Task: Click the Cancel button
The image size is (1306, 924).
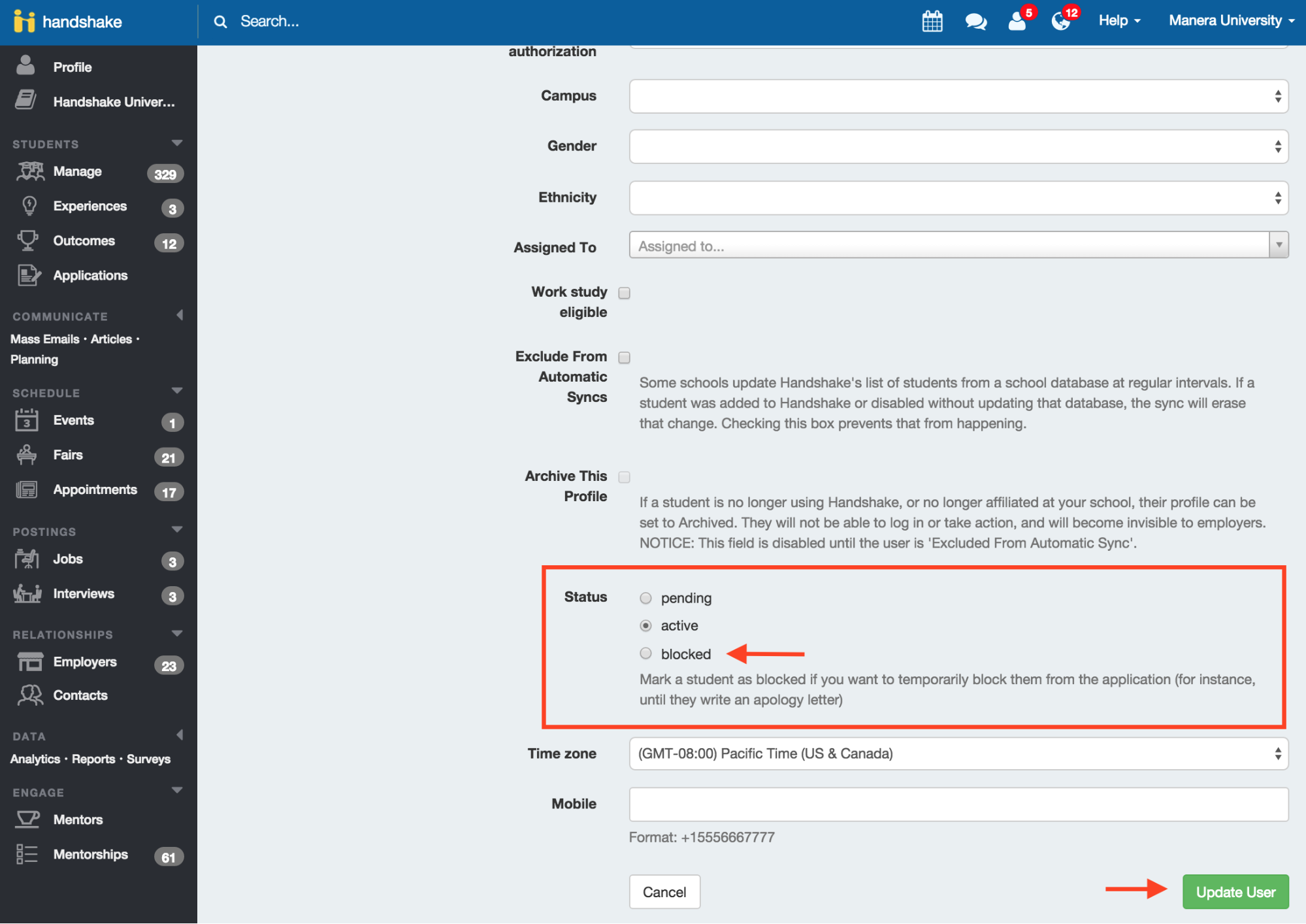Action: point(664,892)
